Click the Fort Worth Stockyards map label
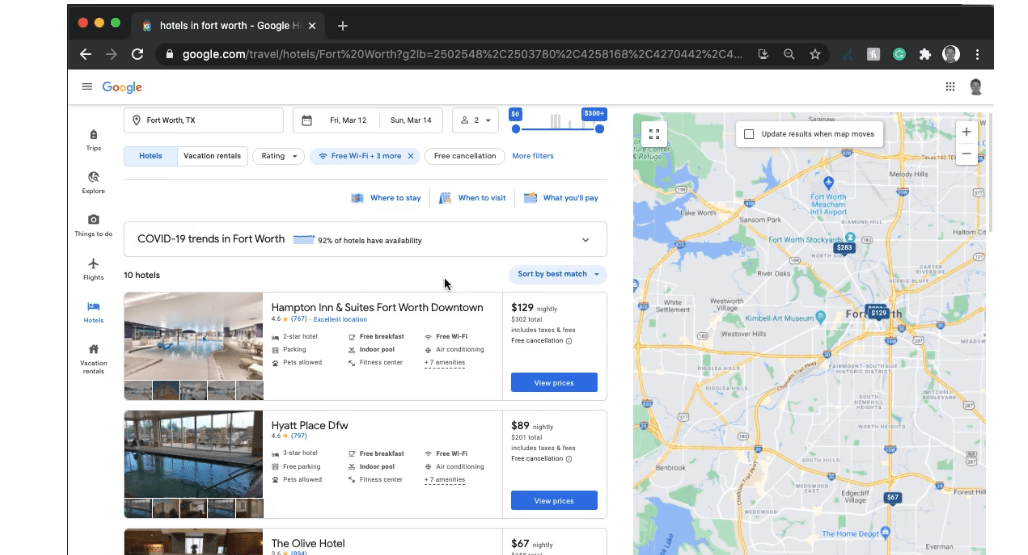 805,240
